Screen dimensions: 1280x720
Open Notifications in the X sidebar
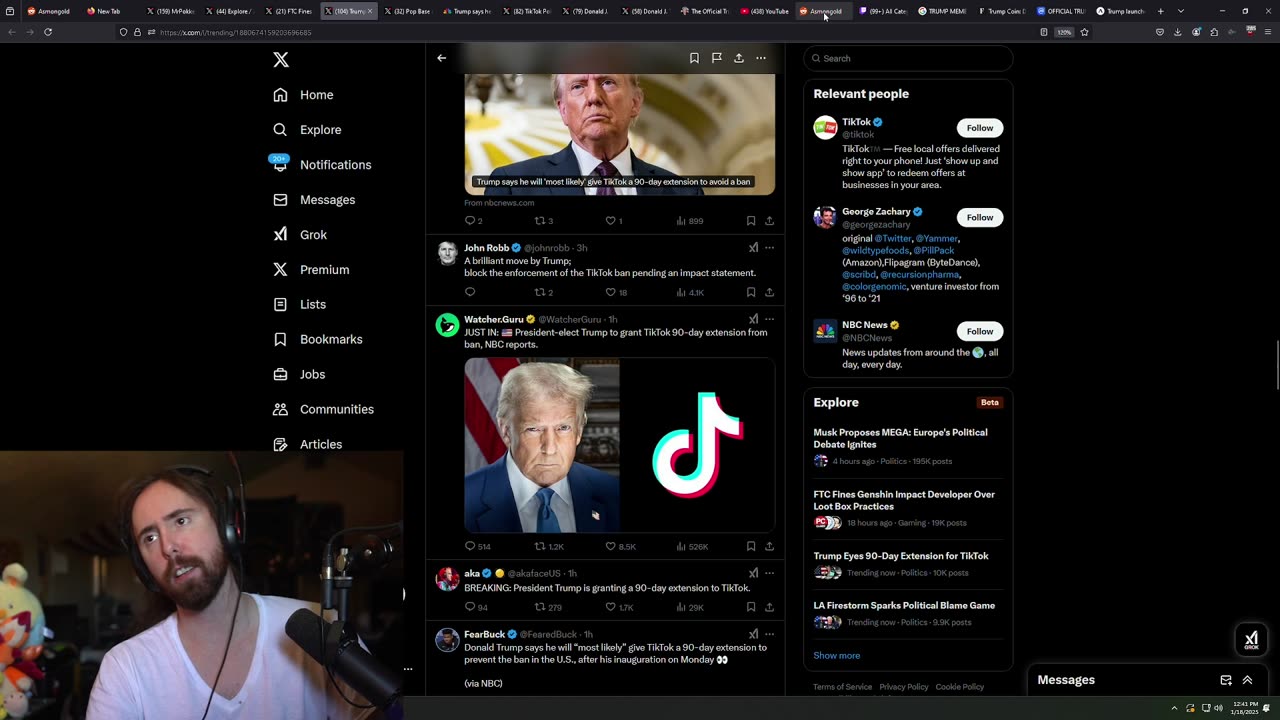point(322,165)
